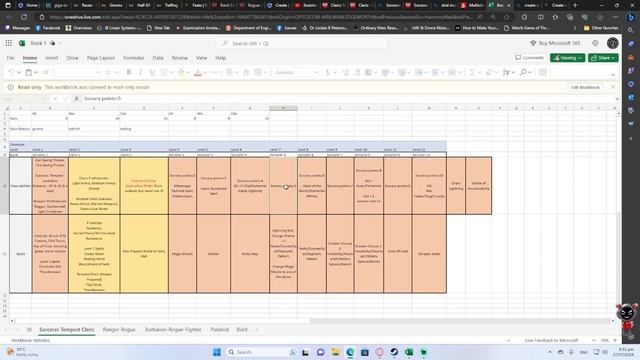Click the zoom in plus button

tap(615, 340)
